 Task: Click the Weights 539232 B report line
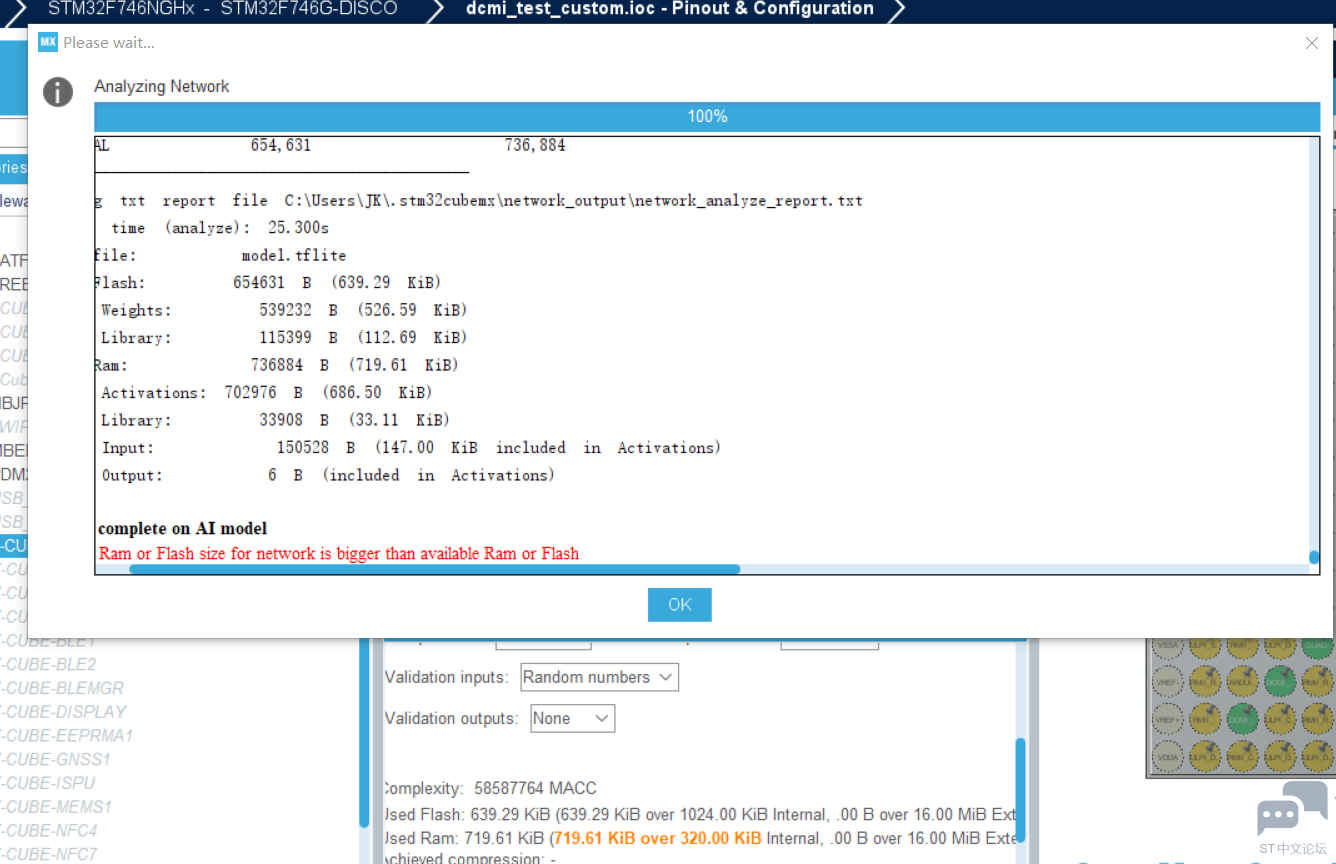pos(284,310)
